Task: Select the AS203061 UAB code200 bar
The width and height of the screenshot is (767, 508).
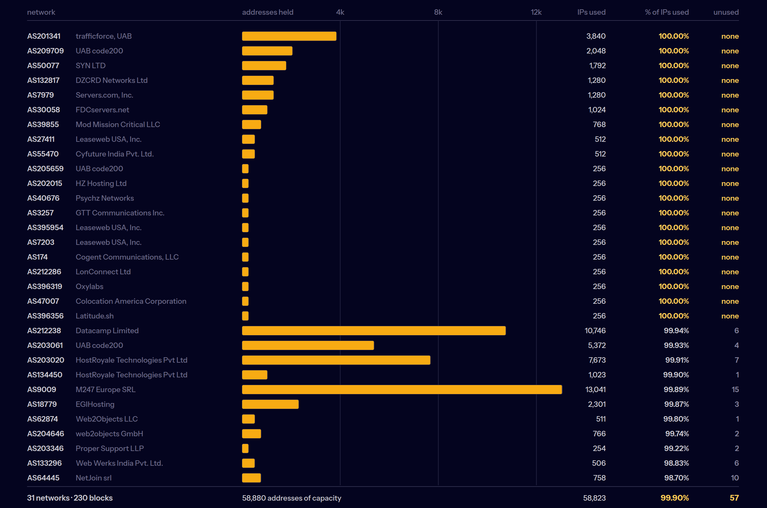Action: click(308, 346)
